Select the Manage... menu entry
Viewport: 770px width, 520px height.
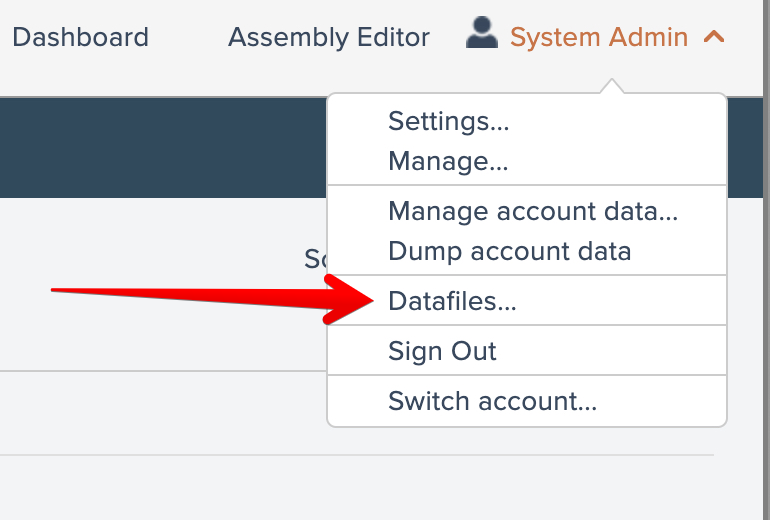tap(448, 160)
